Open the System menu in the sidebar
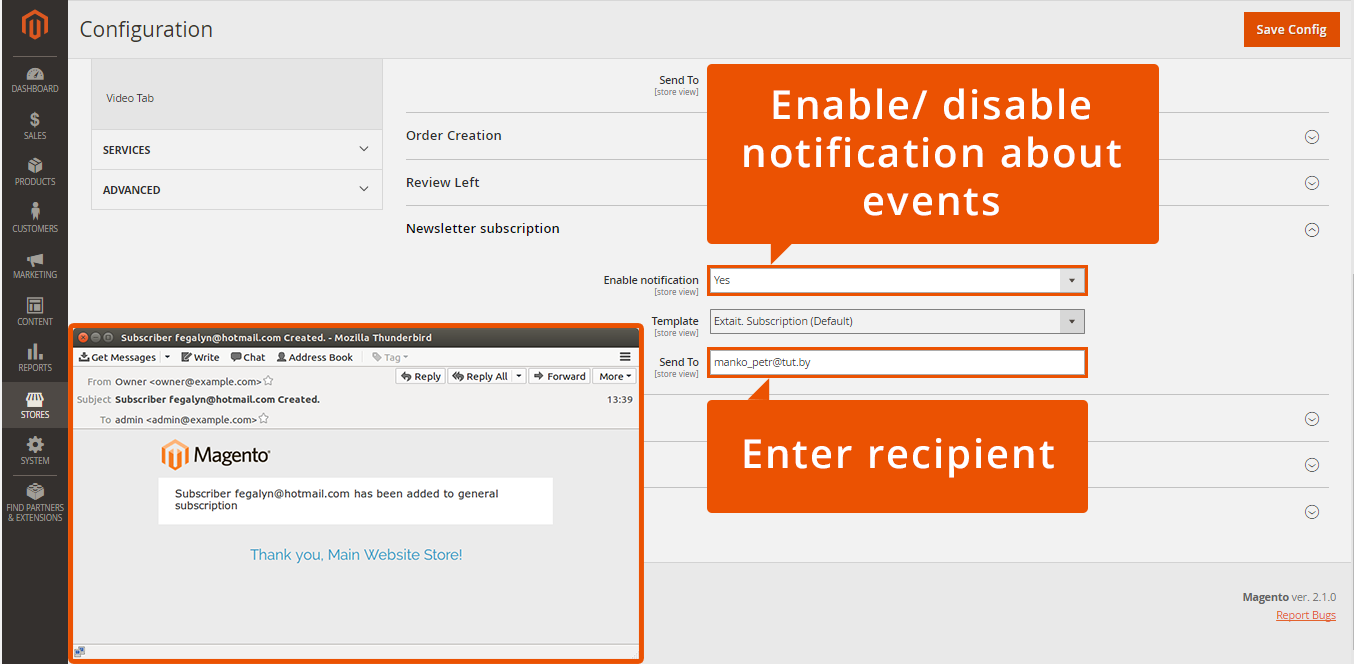Viewport: 1354px width, 664px height. coord(35,451)
